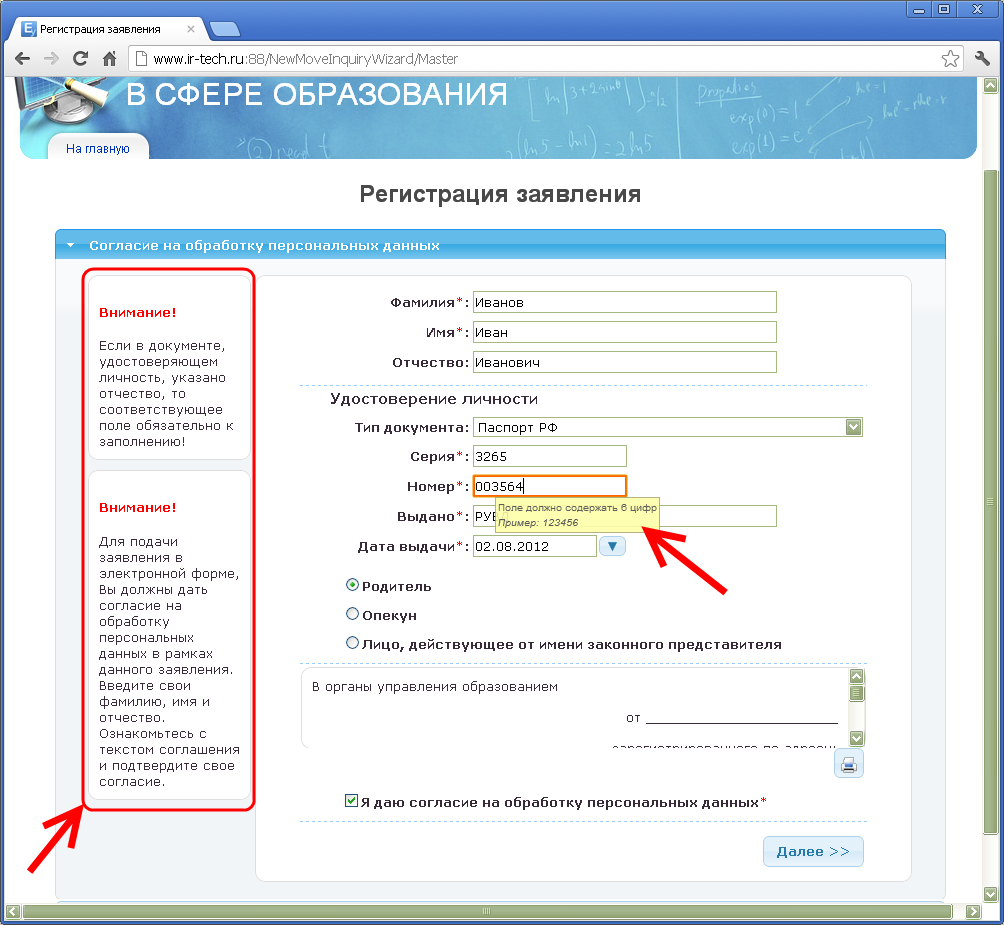The image size is (1004, 925).
Task: Select Лицо, действующее от имени законного представителя
Action: [352, 643]
